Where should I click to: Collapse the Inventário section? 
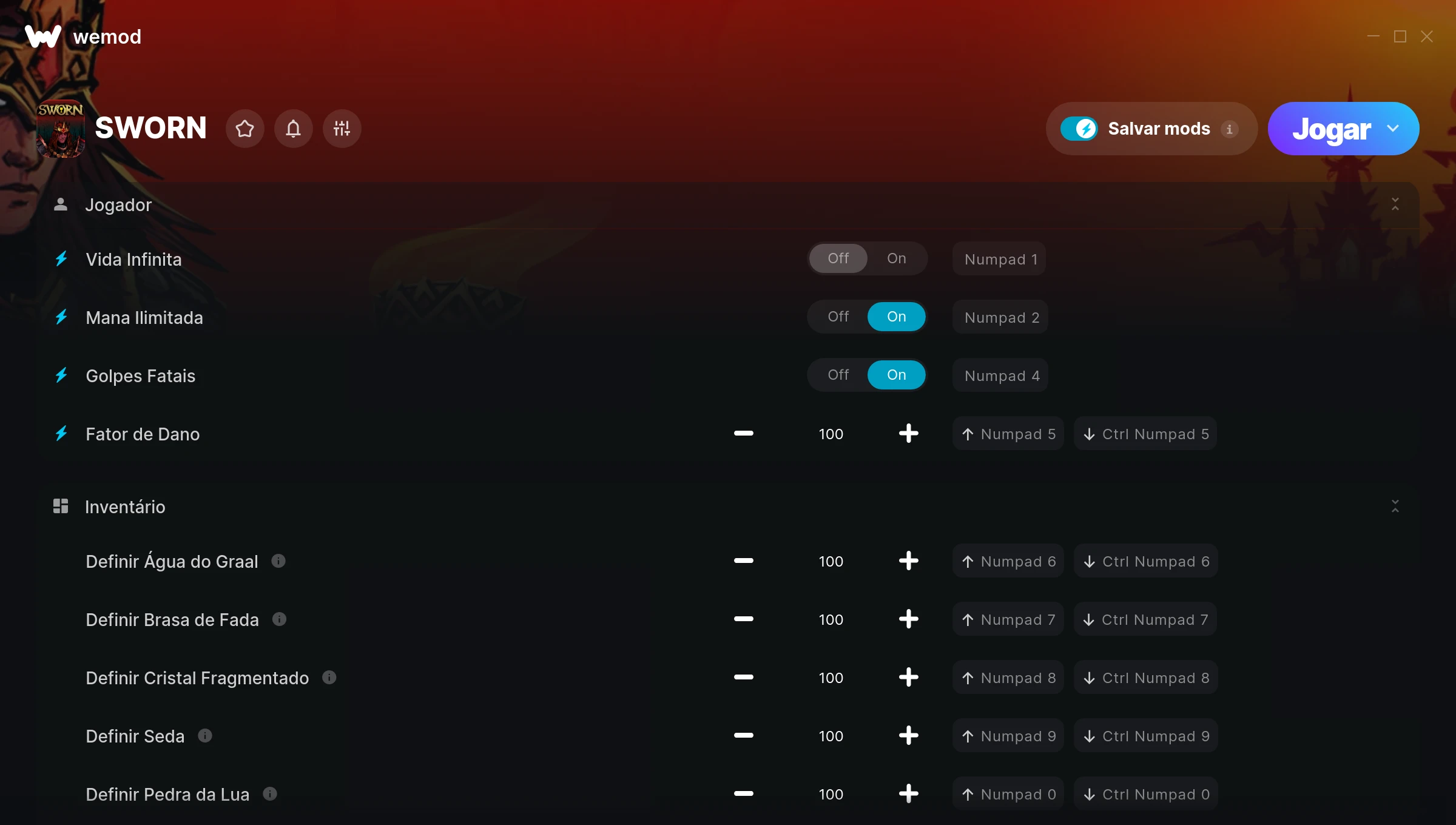pyautogui.click(x=1395, y=507)
